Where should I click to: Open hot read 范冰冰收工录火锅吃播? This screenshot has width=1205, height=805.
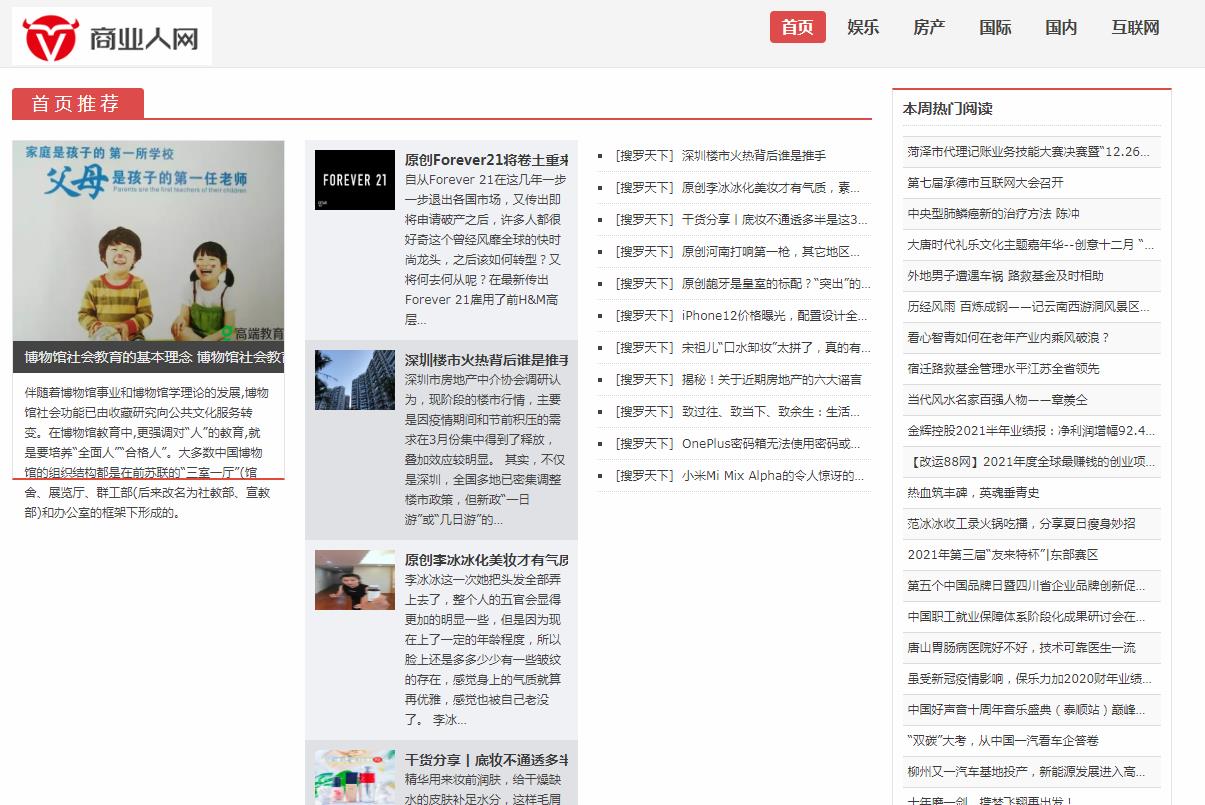[1021, 524]
